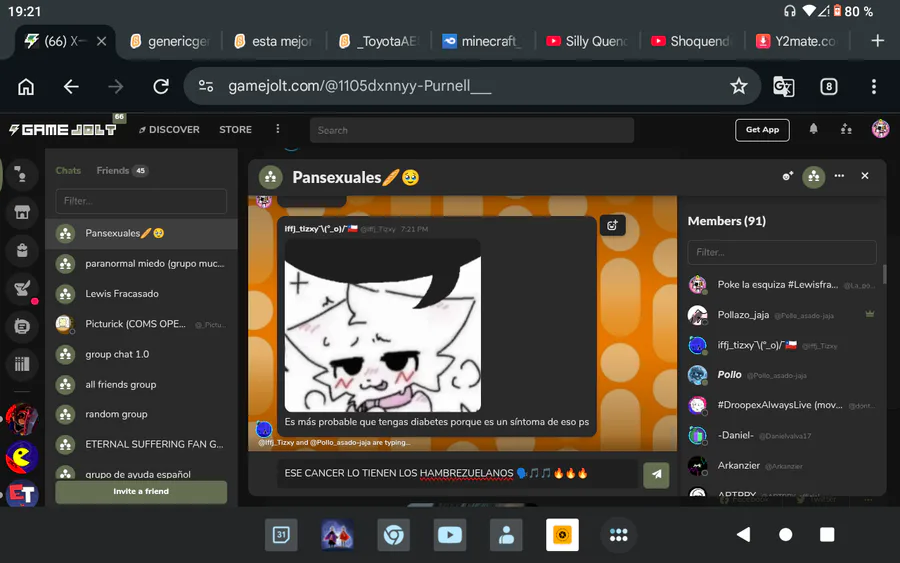
Task: Toggle the members list icon in chat header
Action: pos(814,177)
